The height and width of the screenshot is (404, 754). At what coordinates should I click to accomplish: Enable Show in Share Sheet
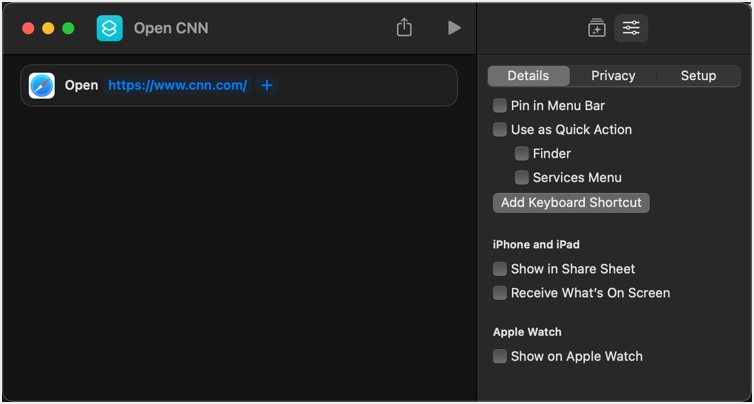500,269
